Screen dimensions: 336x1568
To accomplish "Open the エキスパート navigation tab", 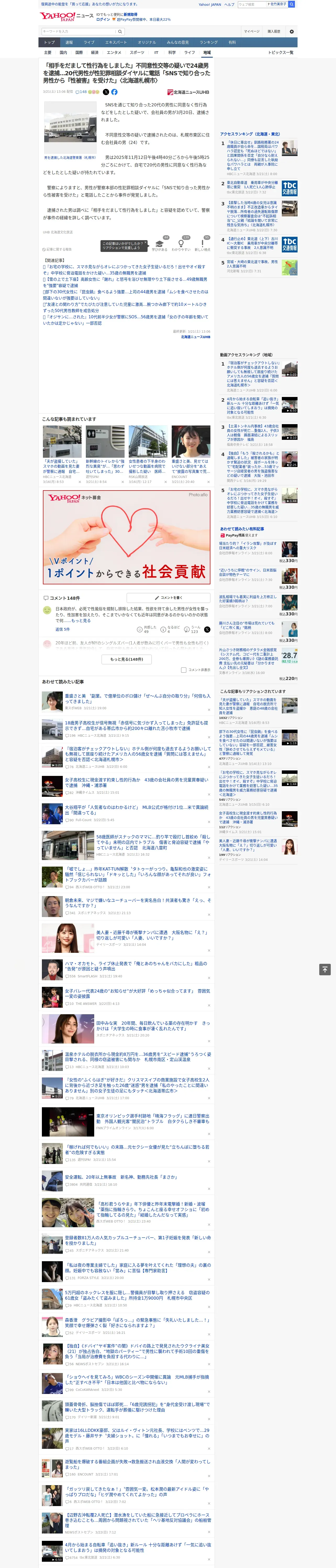I will point(116,43).
